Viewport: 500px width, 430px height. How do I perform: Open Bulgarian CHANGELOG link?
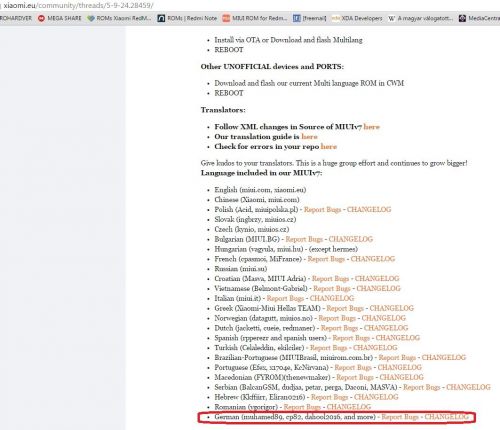351,239
